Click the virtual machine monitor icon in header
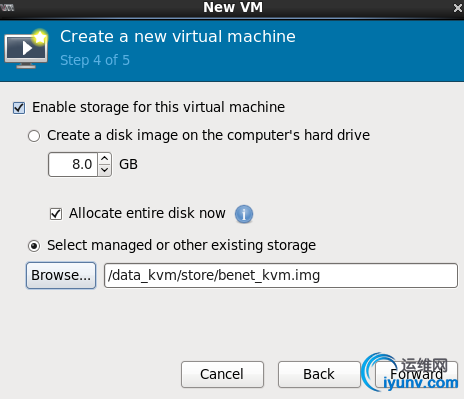This screenshot has width=464, height=399. tap(26, 49)
